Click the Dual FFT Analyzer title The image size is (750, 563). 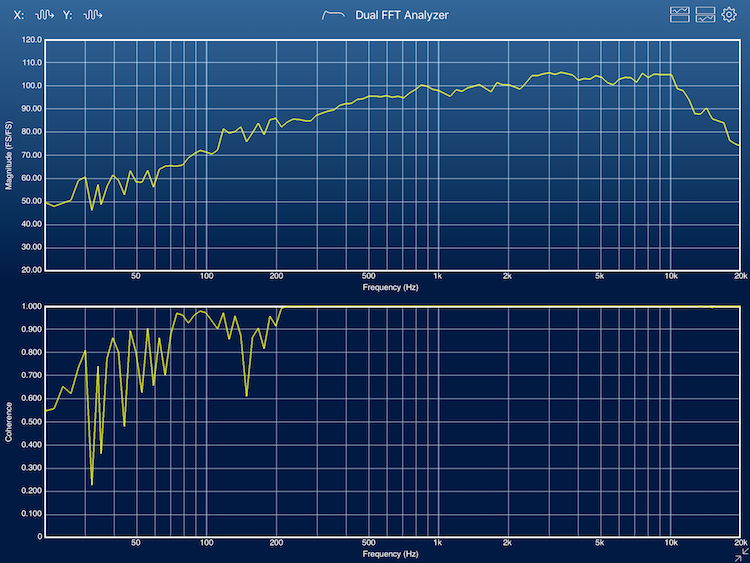[x=402, y=15]
